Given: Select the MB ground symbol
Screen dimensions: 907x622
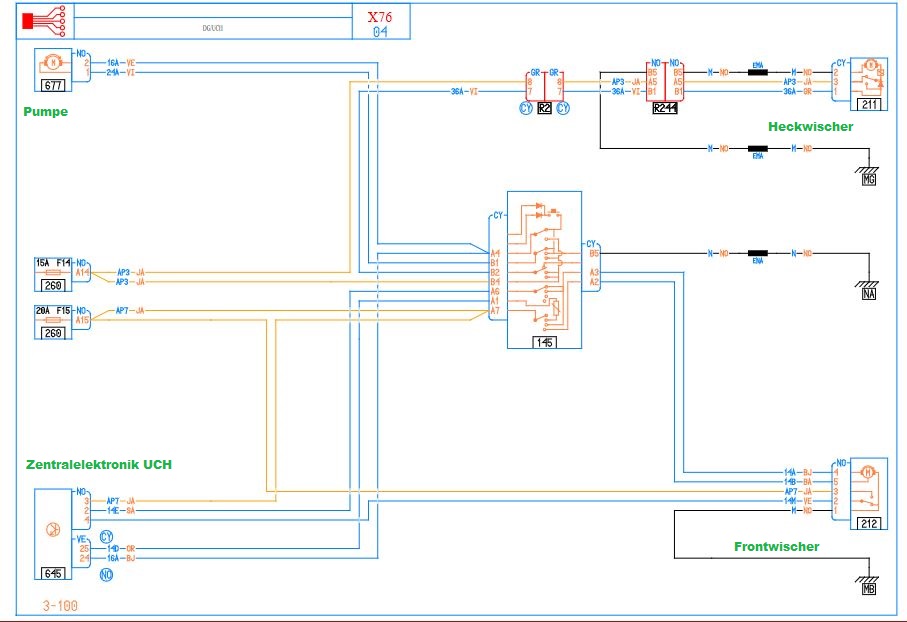Looking at the screenshot, I should pyautogui.click(x=868, y=585).
